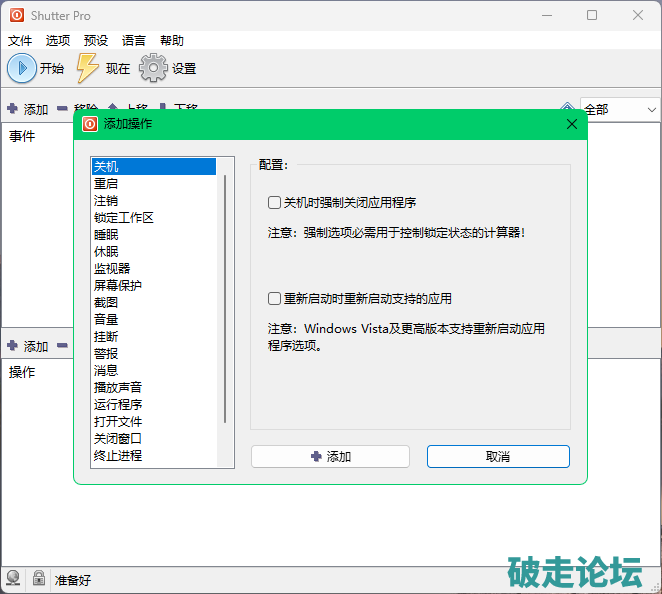Screen dimensions: 662x594
Task: Enable 关机时强制关闭应用程序 checkbox
Action: tap(274, 202)
